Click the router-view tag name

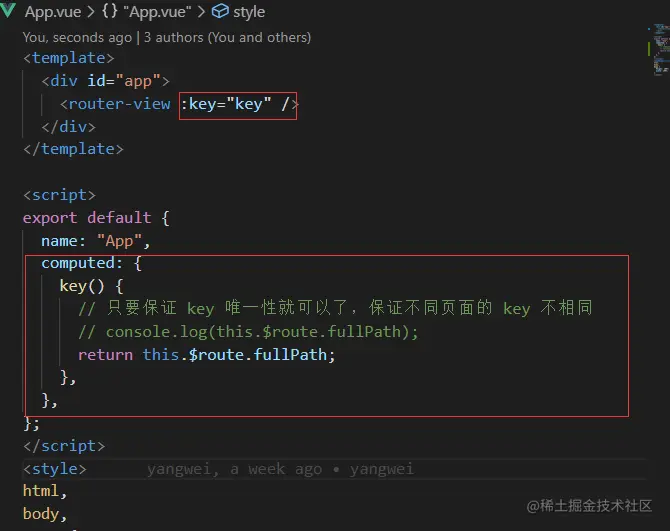point(119,104)
